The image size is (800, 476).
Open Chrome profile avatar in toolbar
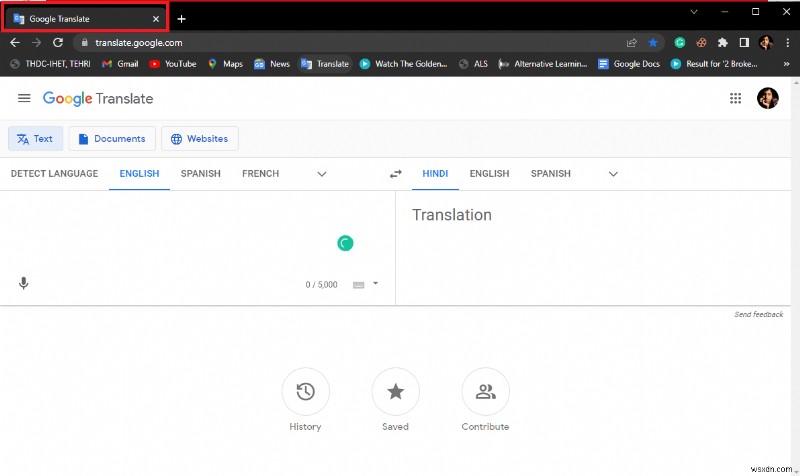(765, 43)
